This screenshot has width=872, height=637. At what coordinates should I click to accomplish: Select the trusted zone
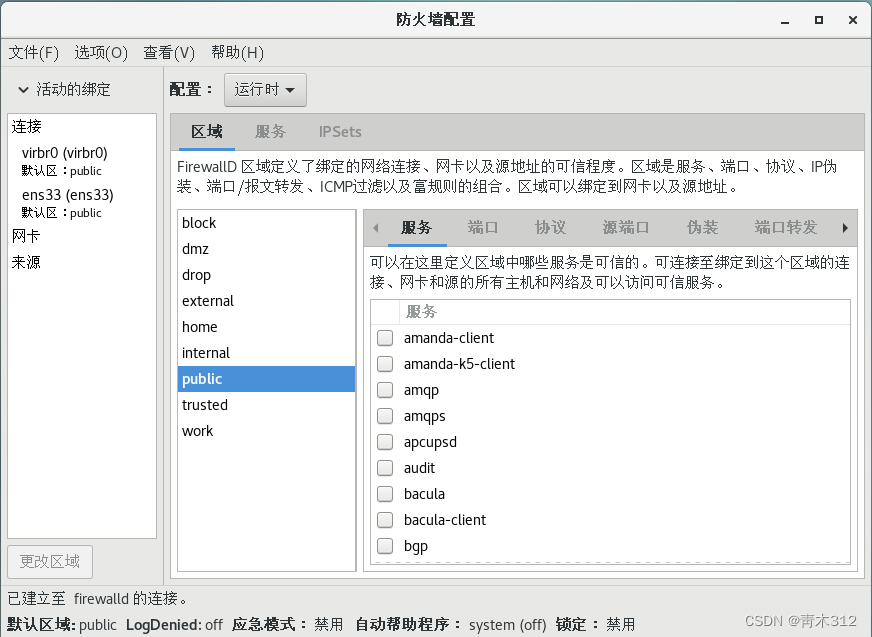(266, 405)
